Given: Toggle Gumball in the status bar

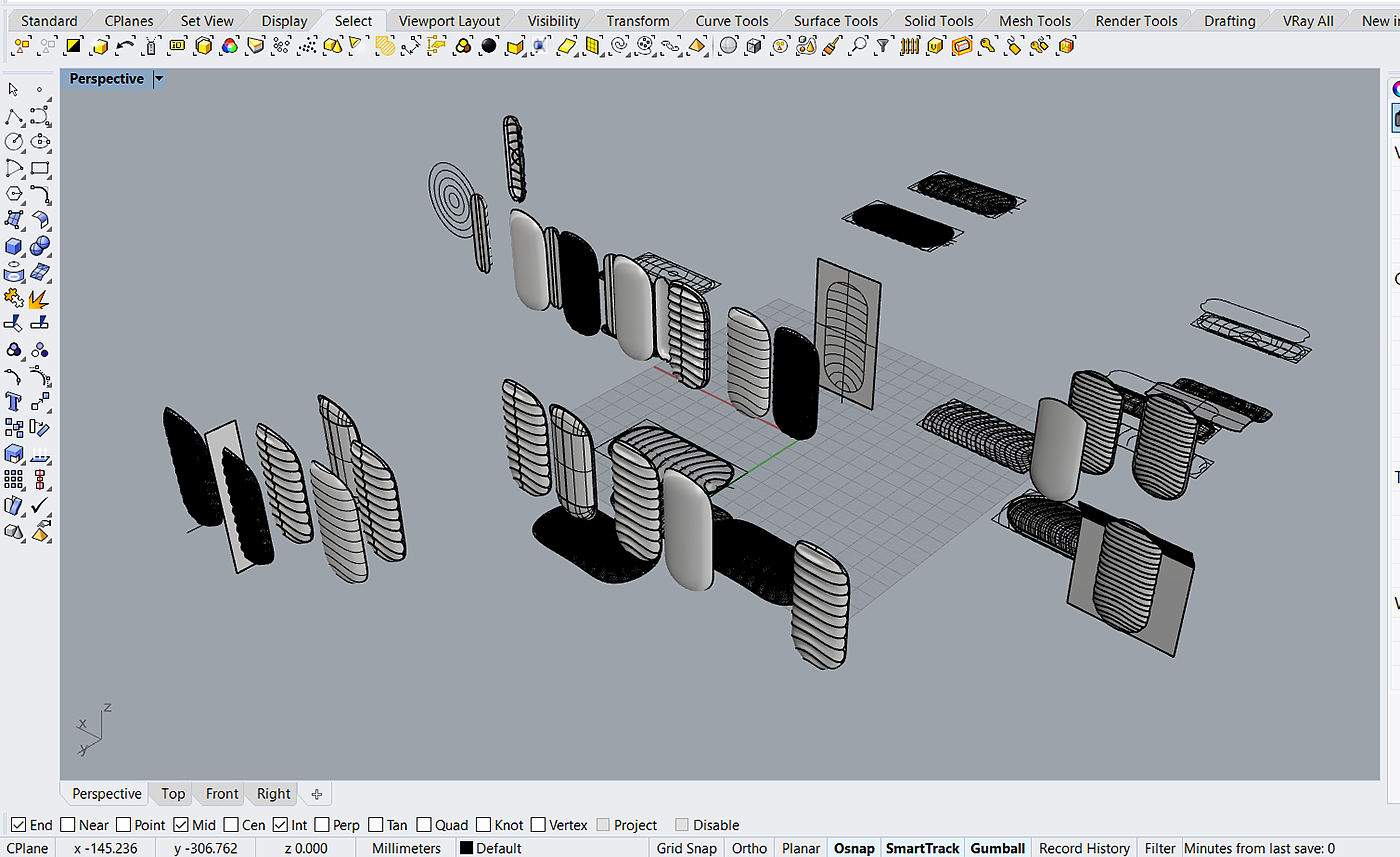Looking at the screenshot, I should point(997,848).
